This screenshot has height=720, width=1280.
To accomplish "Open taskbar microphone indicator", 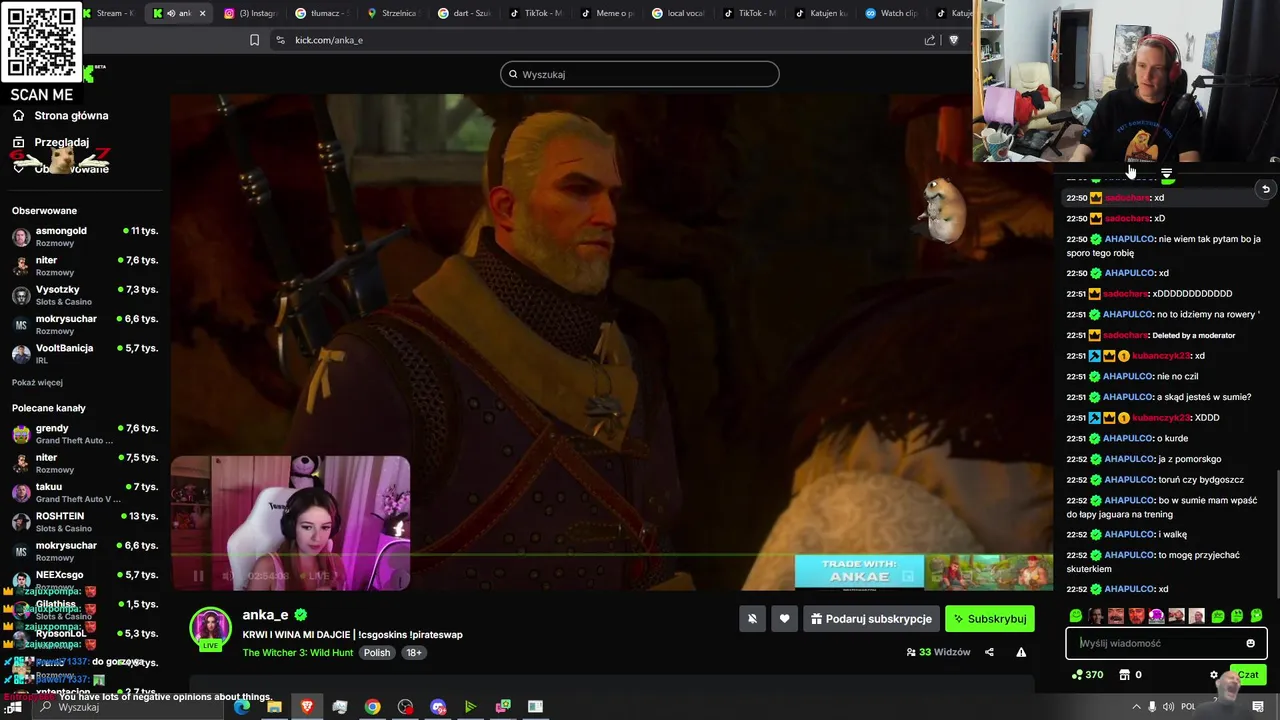I will [x=1152, y=707].
